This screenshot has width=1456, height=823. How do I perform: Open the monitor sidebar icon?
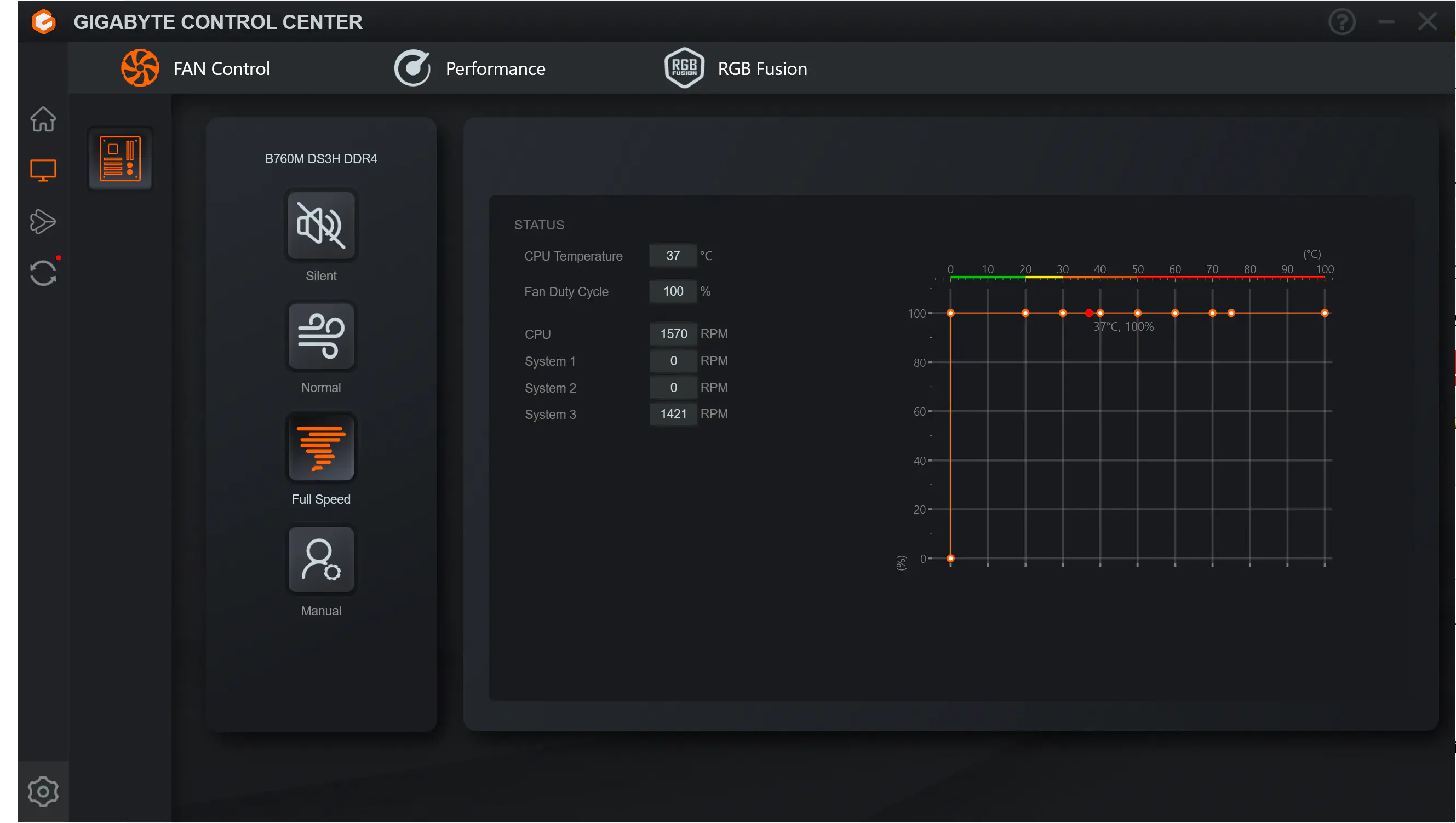[x=43, y=170]
